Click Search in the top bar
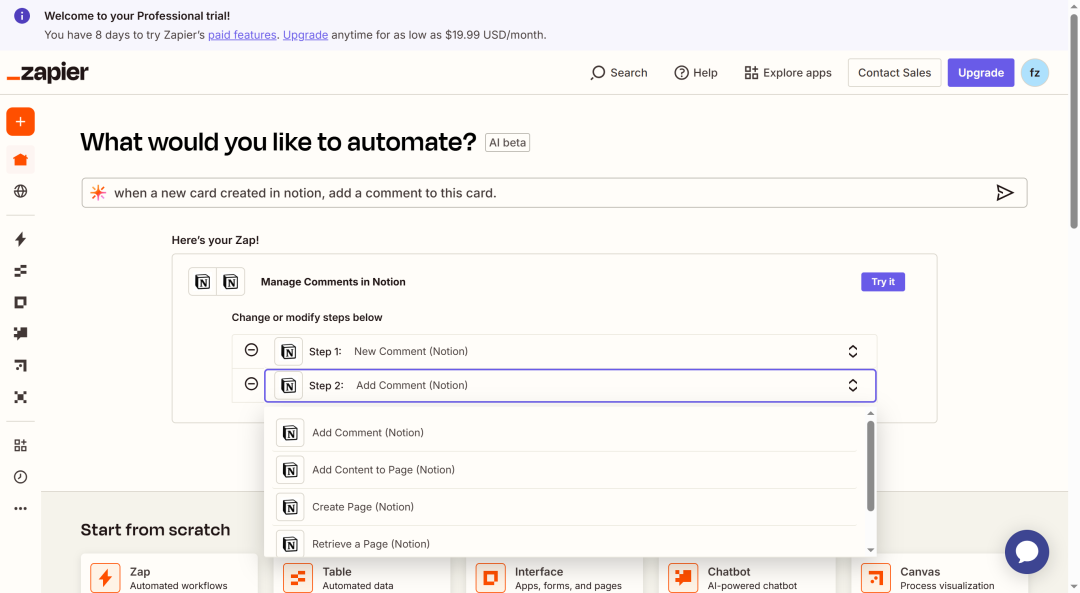 619,73
